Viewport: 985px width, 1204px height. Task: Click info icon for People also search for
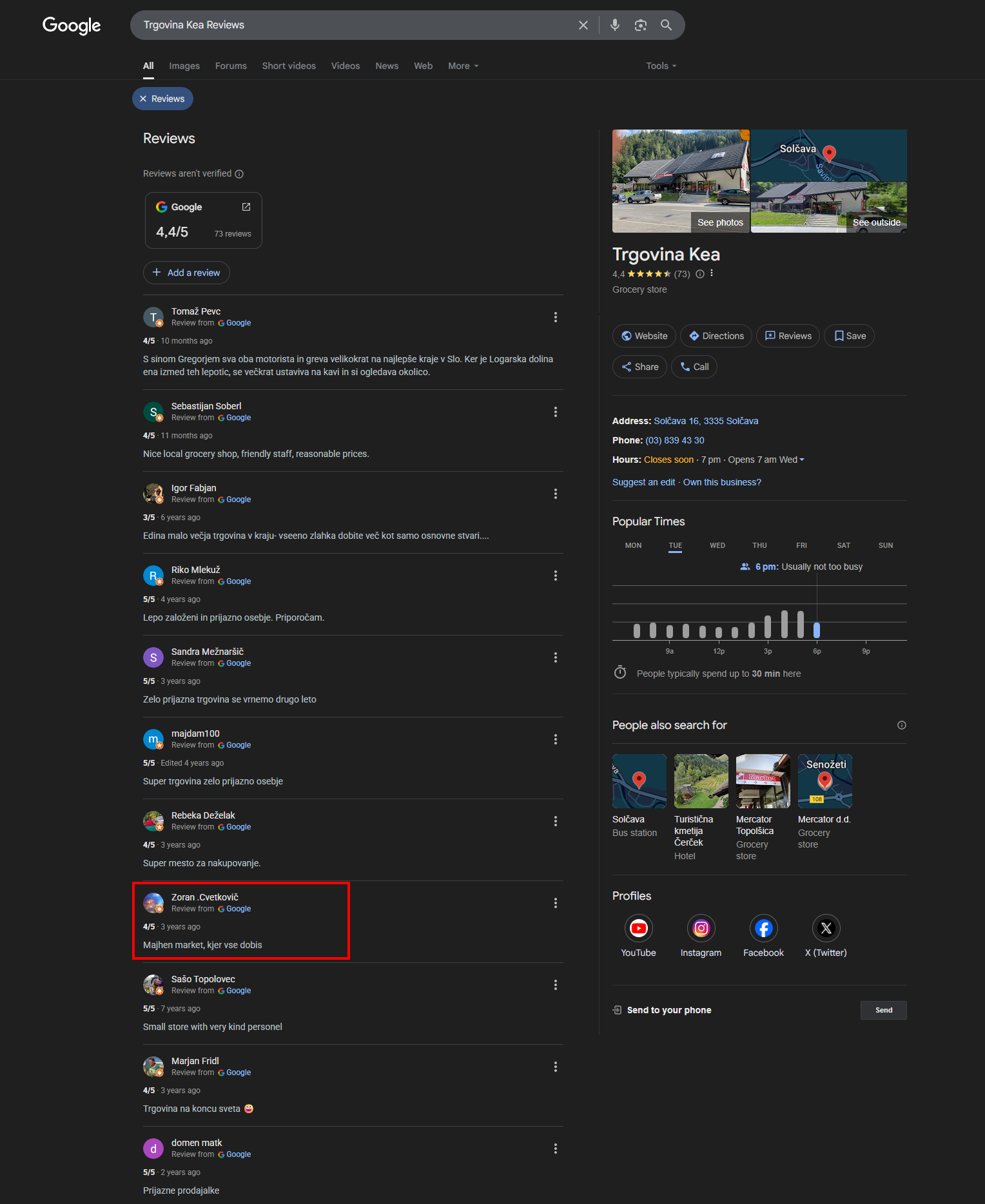(x=902, y=725)
